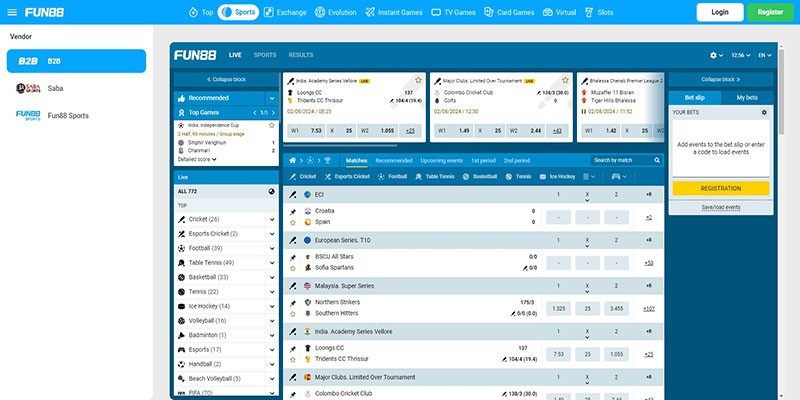Expand Detailed score dropdown

click(197, 159)
